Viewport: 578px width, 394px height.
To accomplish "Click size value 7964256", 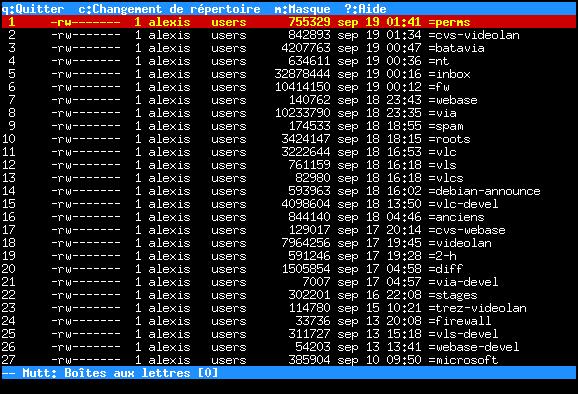I will [x=306, y=243].
